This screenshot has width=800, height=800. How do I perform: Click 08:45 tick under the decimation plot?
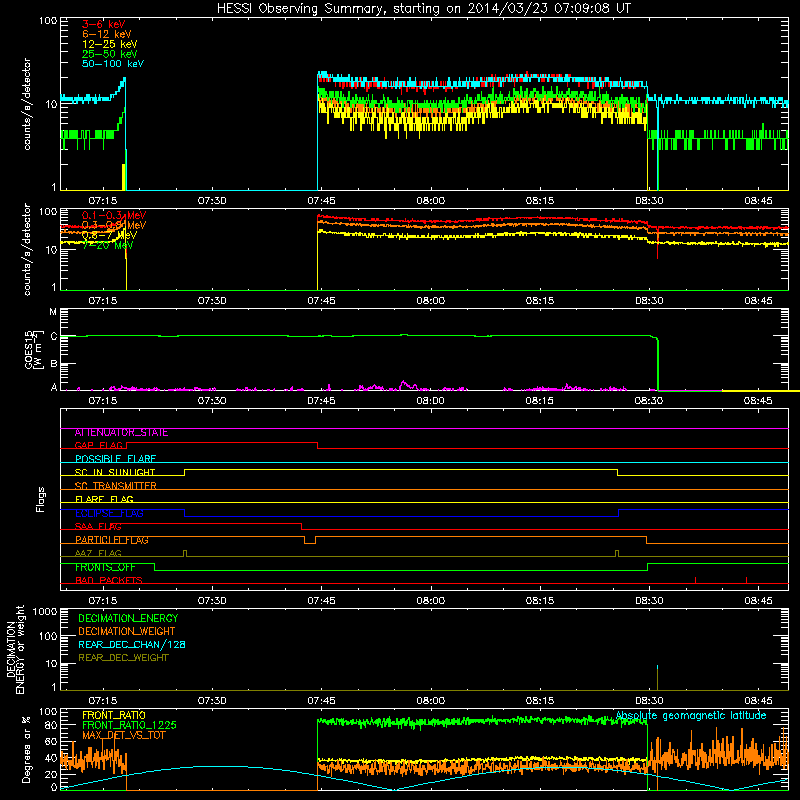coord(758,701)
